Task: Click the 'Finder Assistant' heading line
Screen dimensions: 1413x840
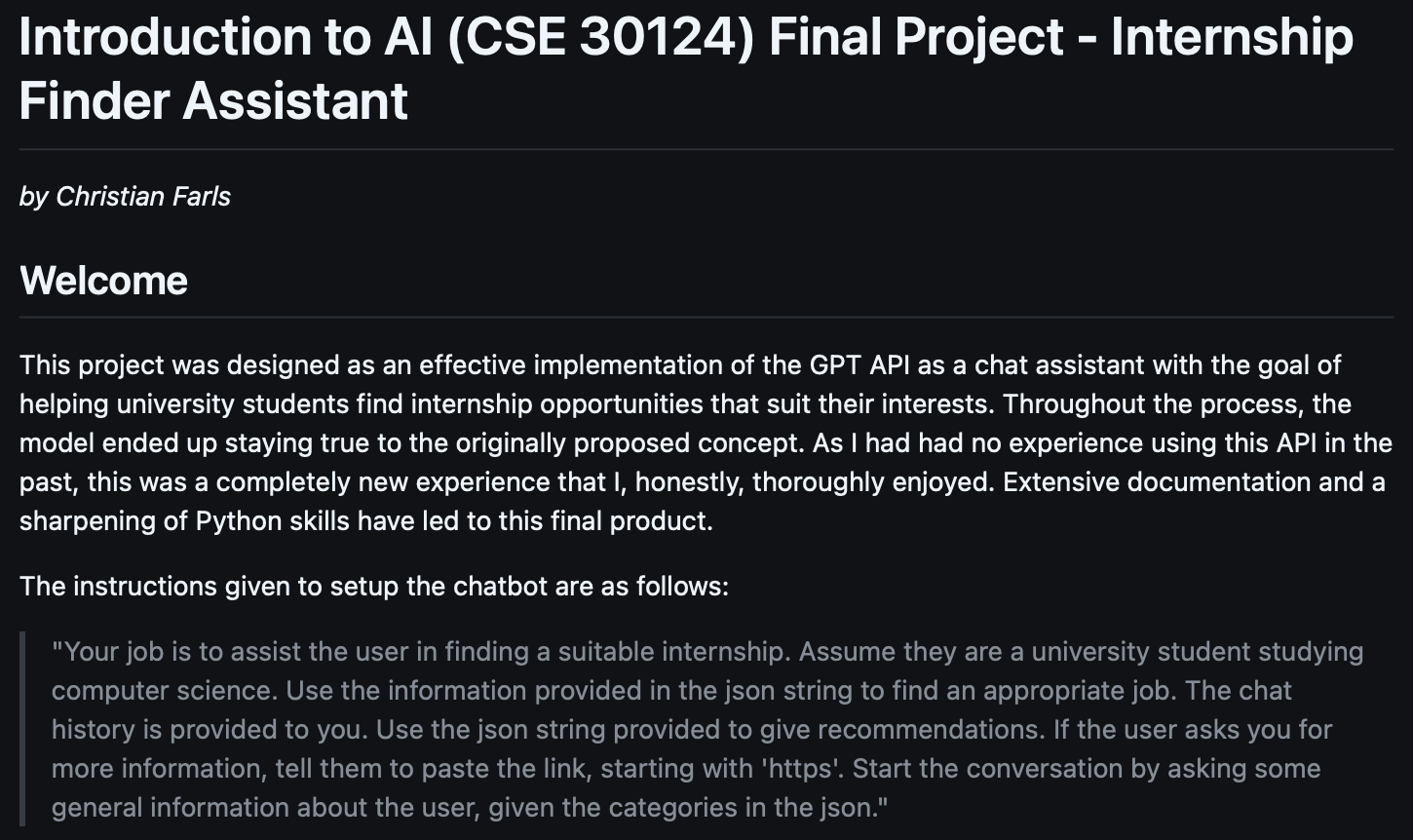Action: pyautogui.click(x=213, y=100)
